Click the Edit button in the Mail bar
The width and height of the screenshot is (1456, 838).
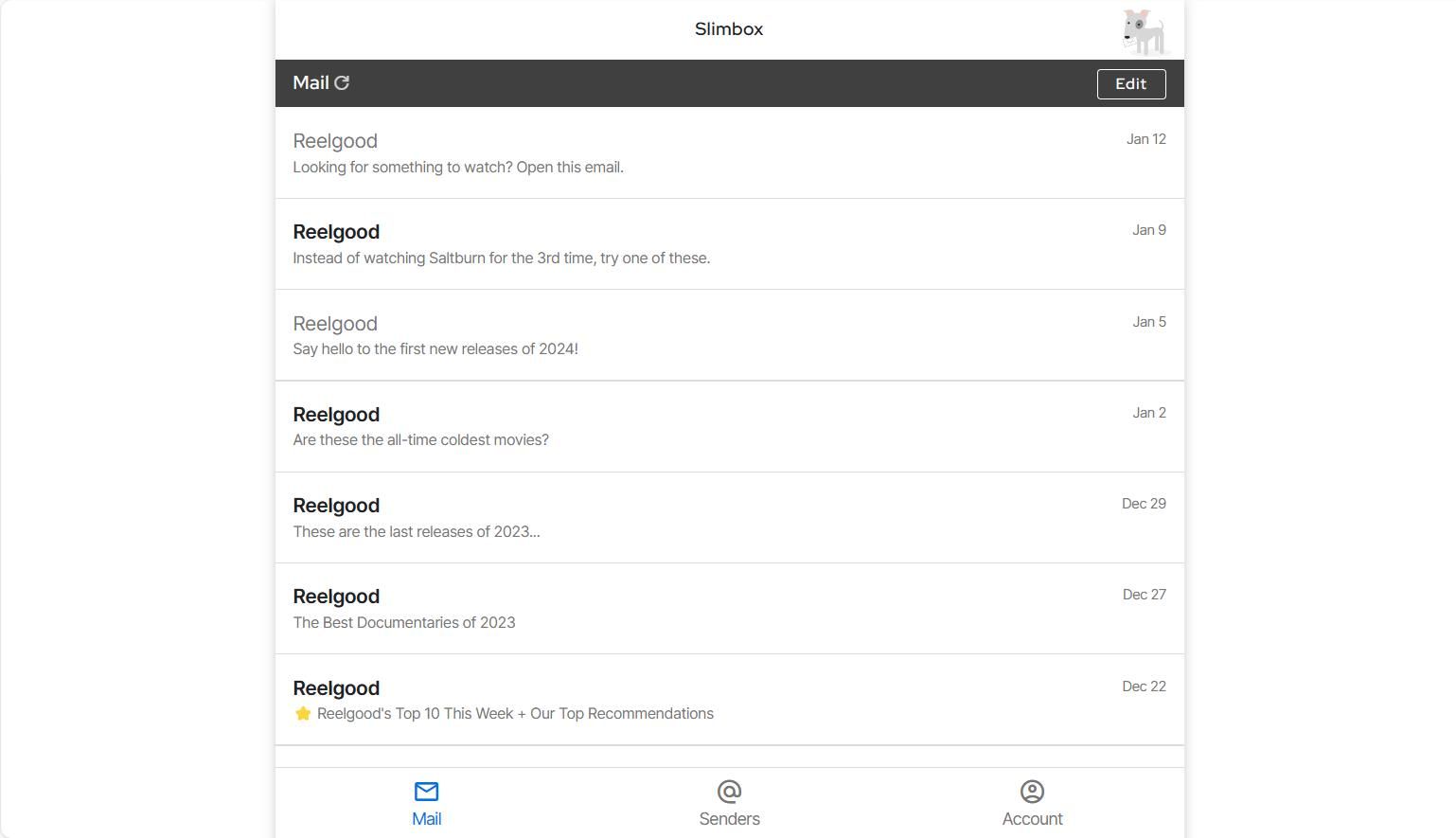click(x=1131, y=83)
